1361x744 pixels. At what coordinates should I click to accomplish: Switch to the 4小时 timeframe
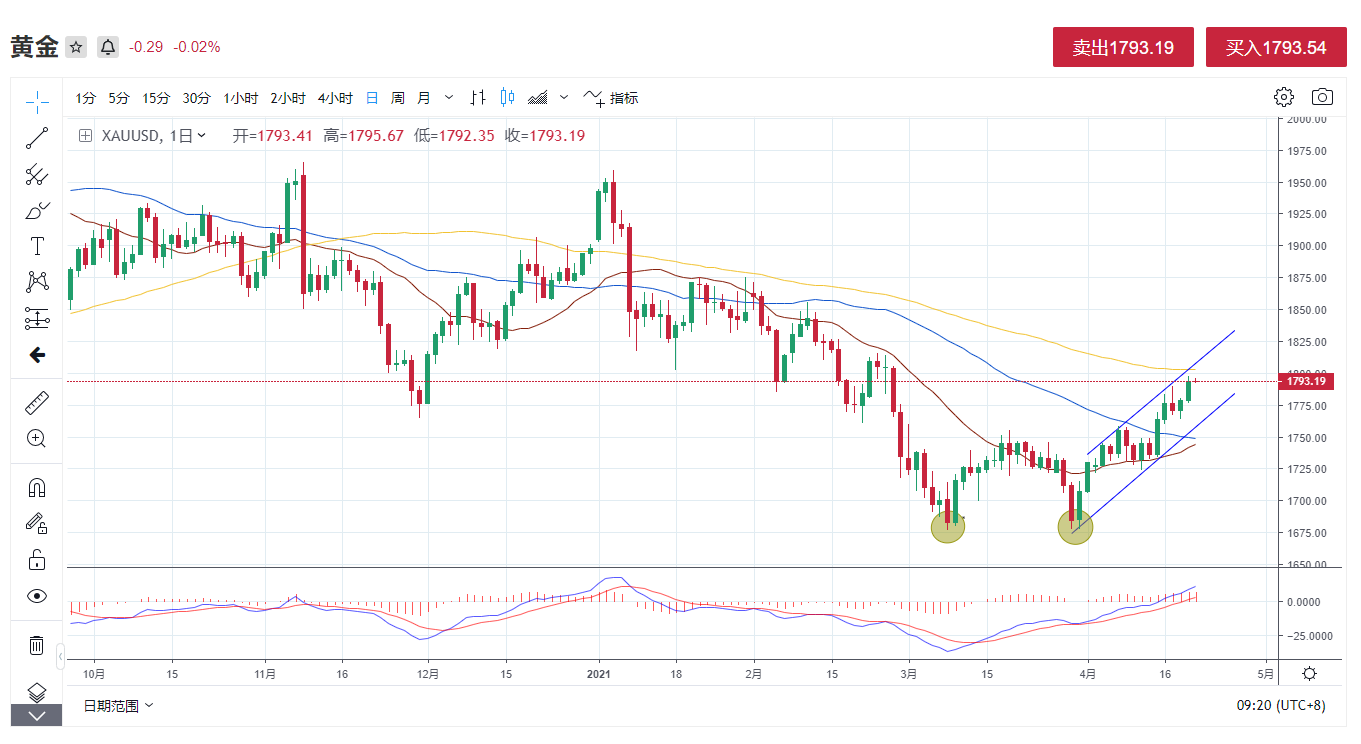(335, 98)
